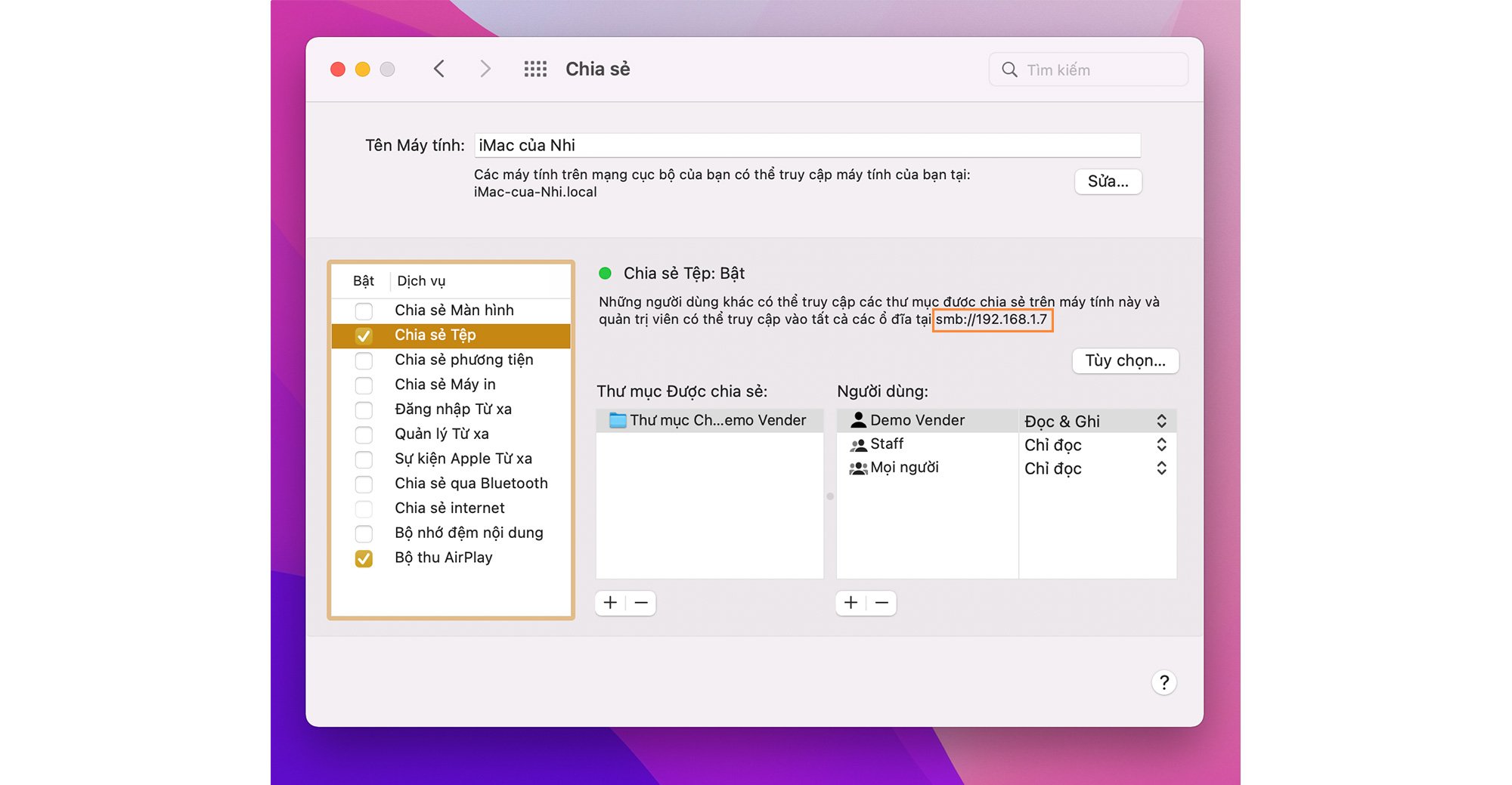The image size is (1512, 785).
Task: Click iMac-cua-Nhi.local hostname text
Action: 535,192
